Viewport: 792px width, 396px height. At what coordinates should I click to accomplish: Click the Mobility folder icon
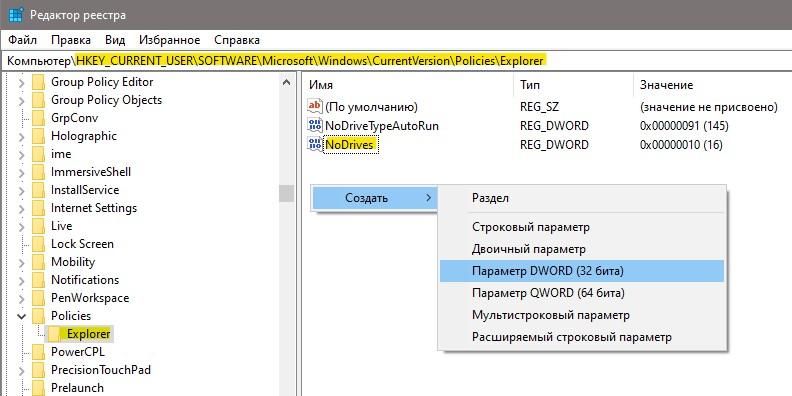pyautogui.click(x=38, y=262)
